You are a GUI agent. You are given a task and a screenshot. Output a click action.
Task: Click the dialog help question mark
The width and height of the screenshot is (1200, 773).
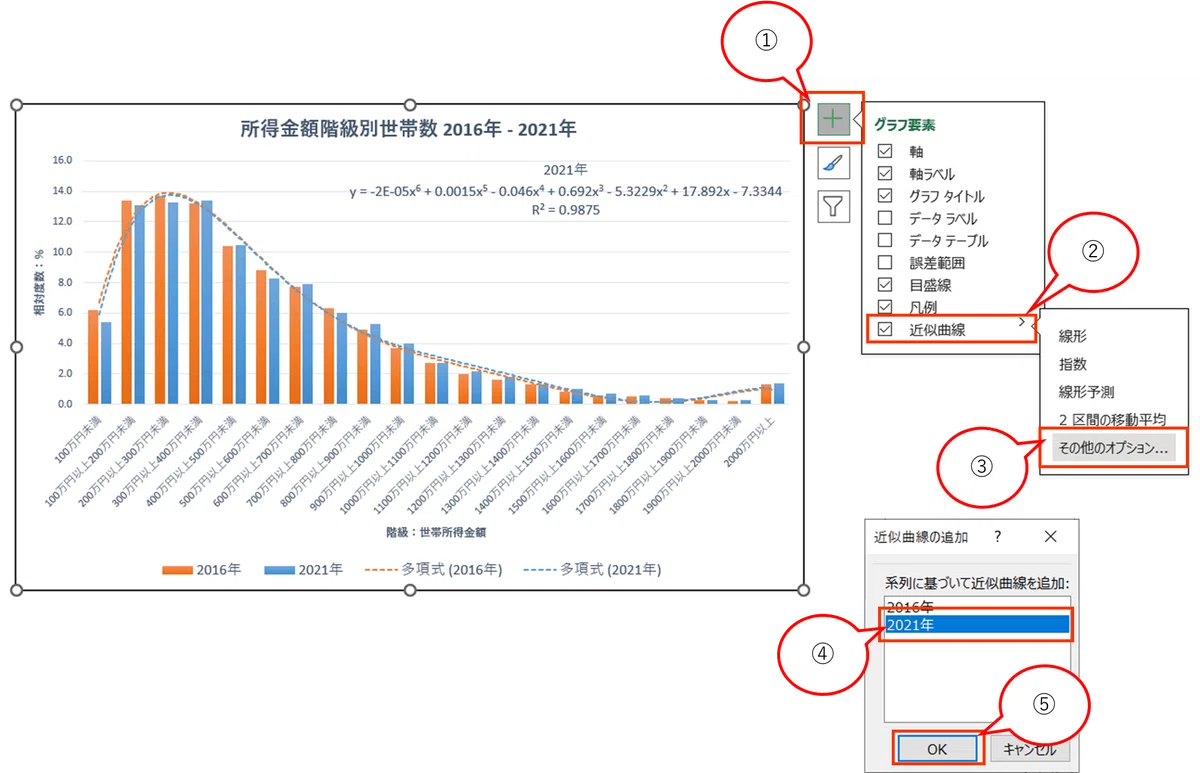(997, 537)
